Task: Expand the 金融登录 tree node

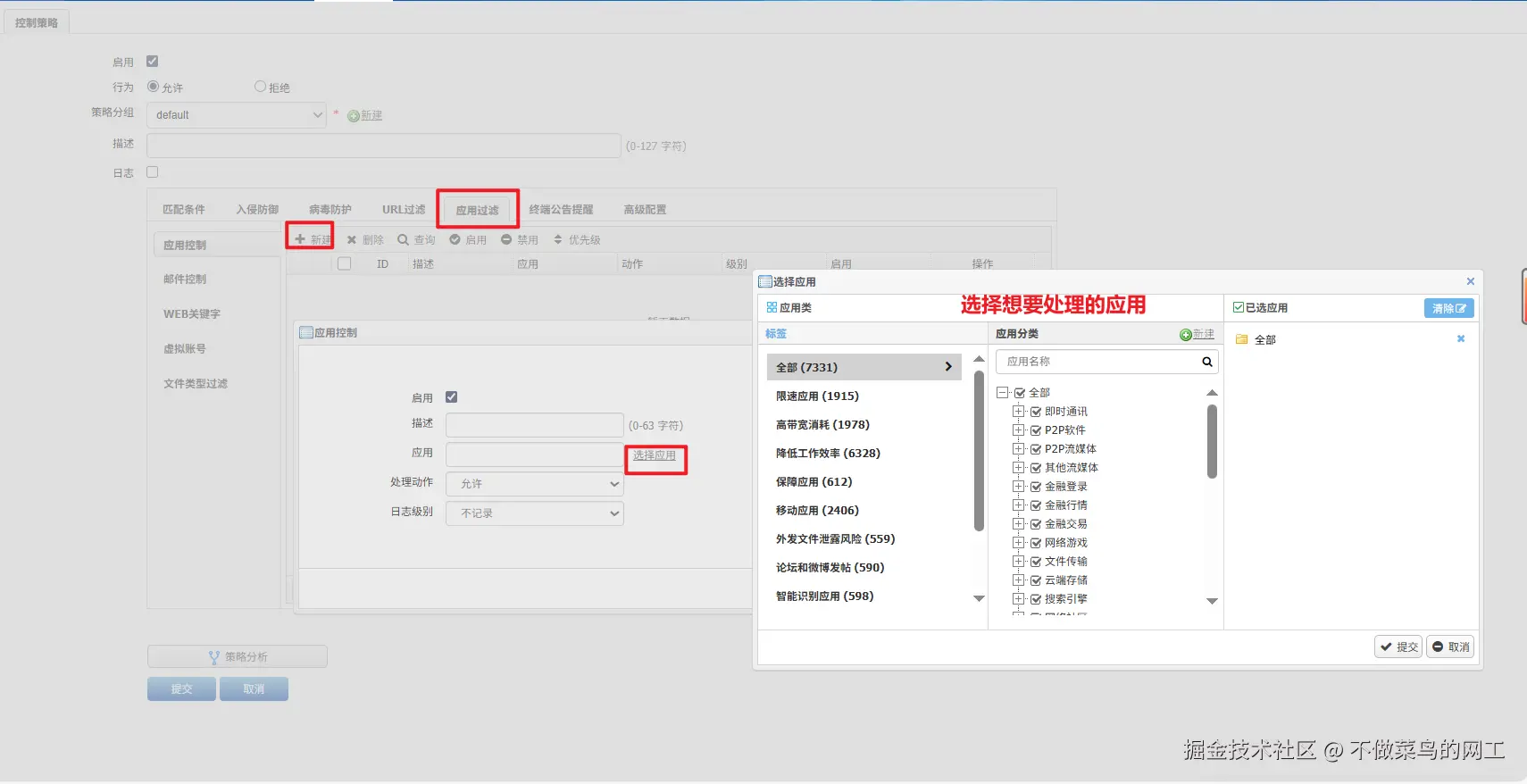Action: 1018,486
